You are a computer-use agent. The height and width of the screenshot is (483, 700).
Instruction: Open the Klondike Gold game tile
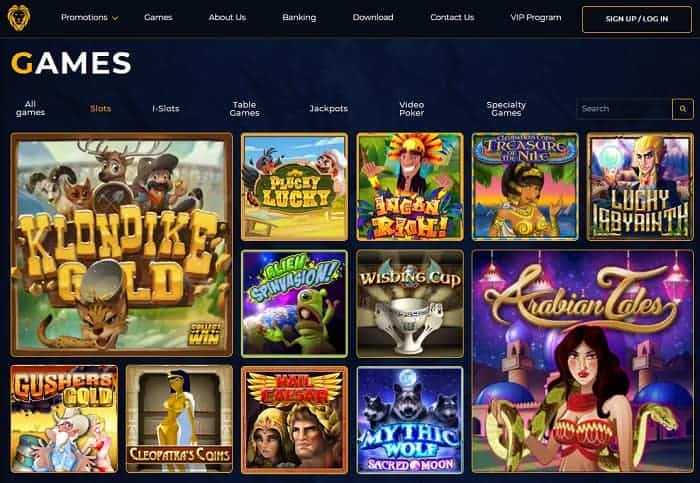click(x=121, y=245)
